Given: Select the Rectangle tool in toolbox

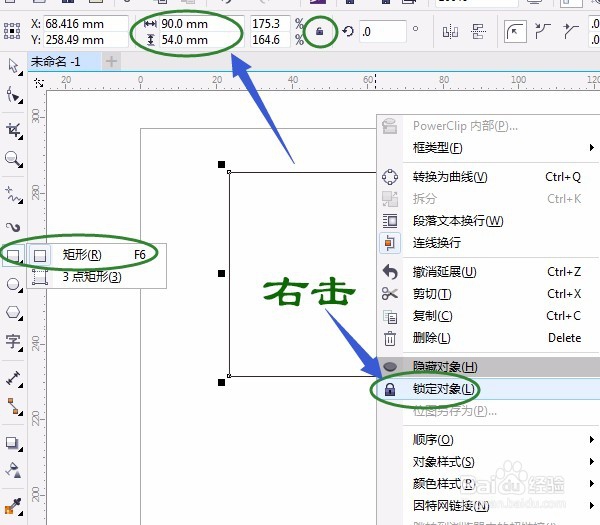Looking at the screenshot, I should (13, 256).
